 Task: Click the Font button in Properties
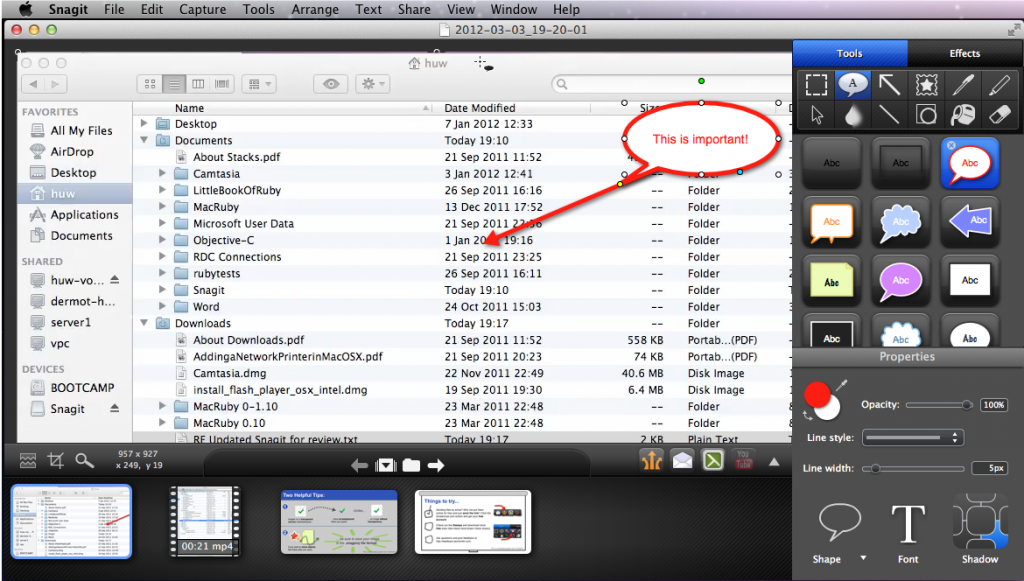point(908,534)
